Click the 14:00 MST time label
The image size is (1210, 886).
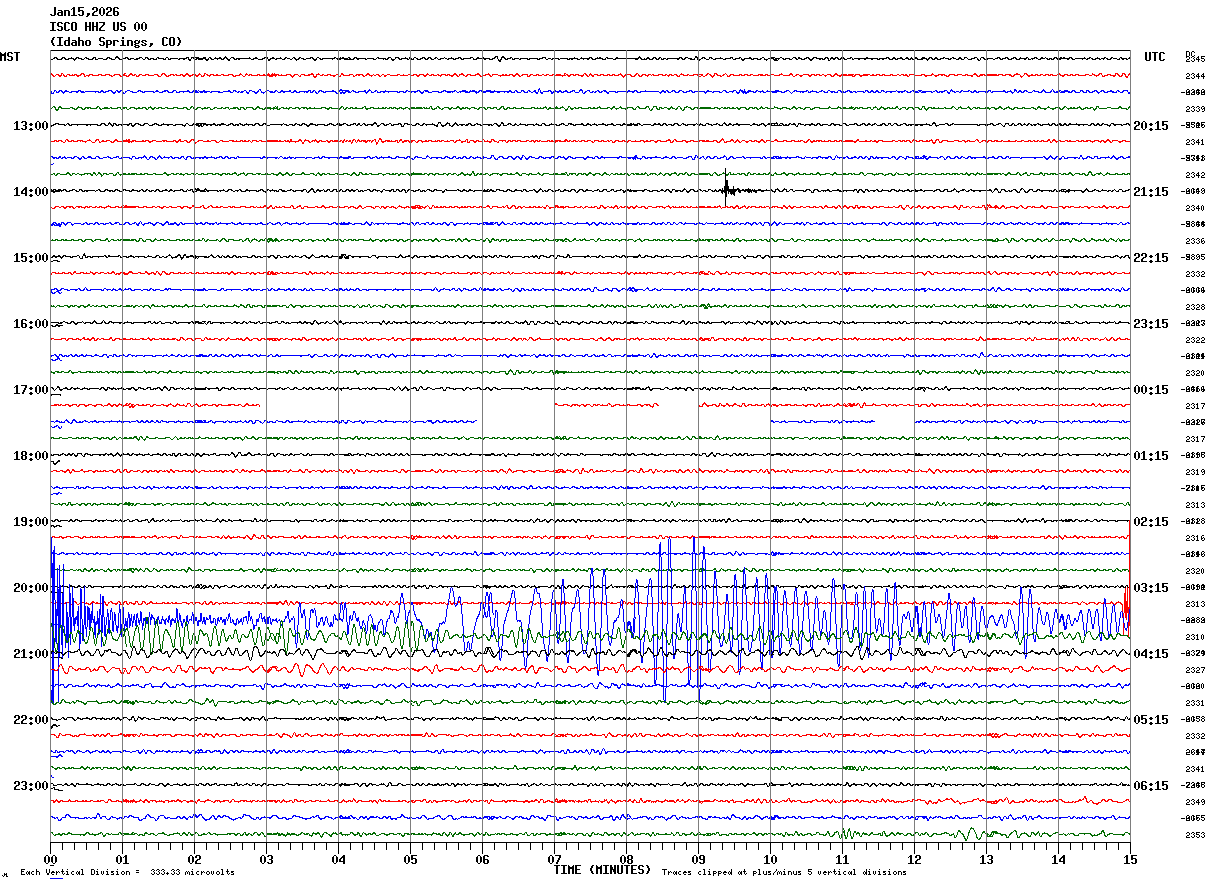point(30,192)
